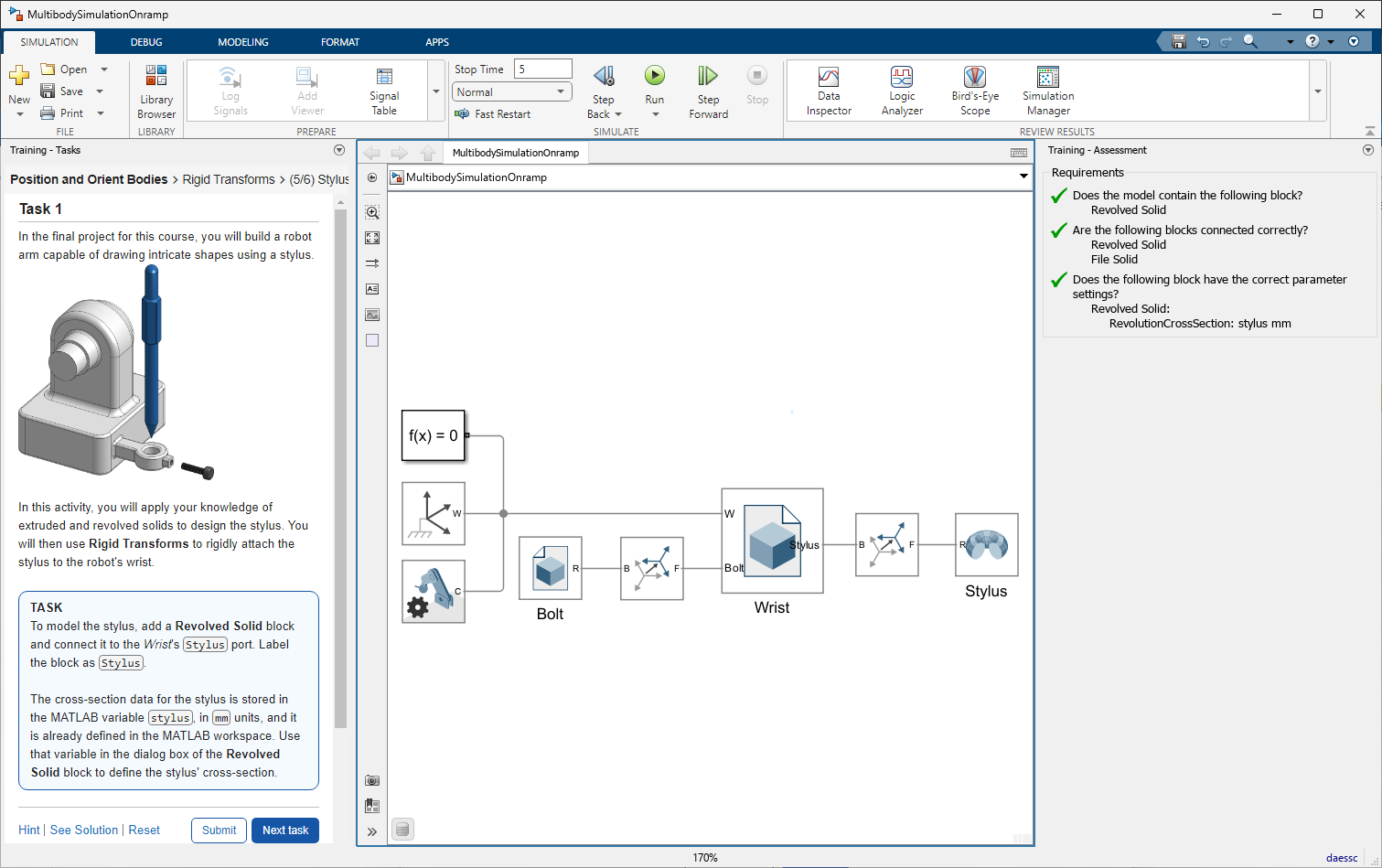Select the Mechanism Configuration gear block
1382x868 pixels.
tap(434, 592)
